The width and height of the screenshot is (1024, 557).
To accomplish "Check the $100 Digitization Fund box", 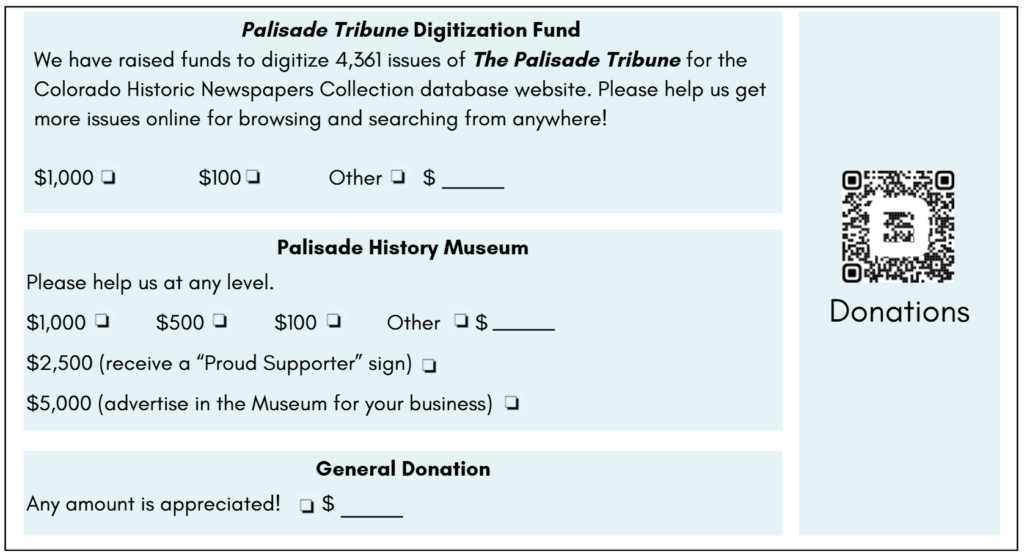I will [x=253, y=177].
